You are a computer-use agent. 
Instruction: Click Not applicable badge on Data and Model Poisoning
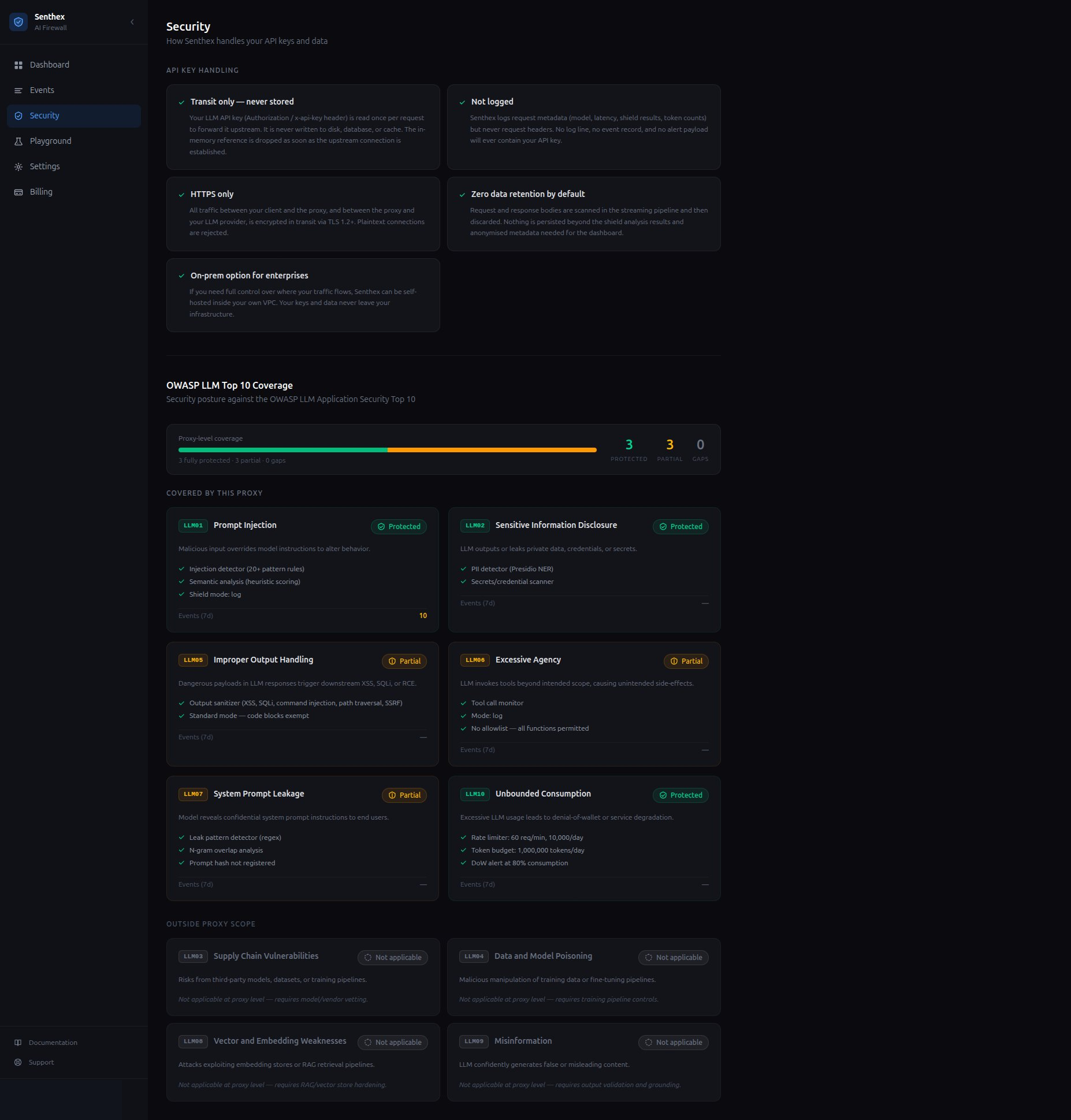click(x=674, y=958)
